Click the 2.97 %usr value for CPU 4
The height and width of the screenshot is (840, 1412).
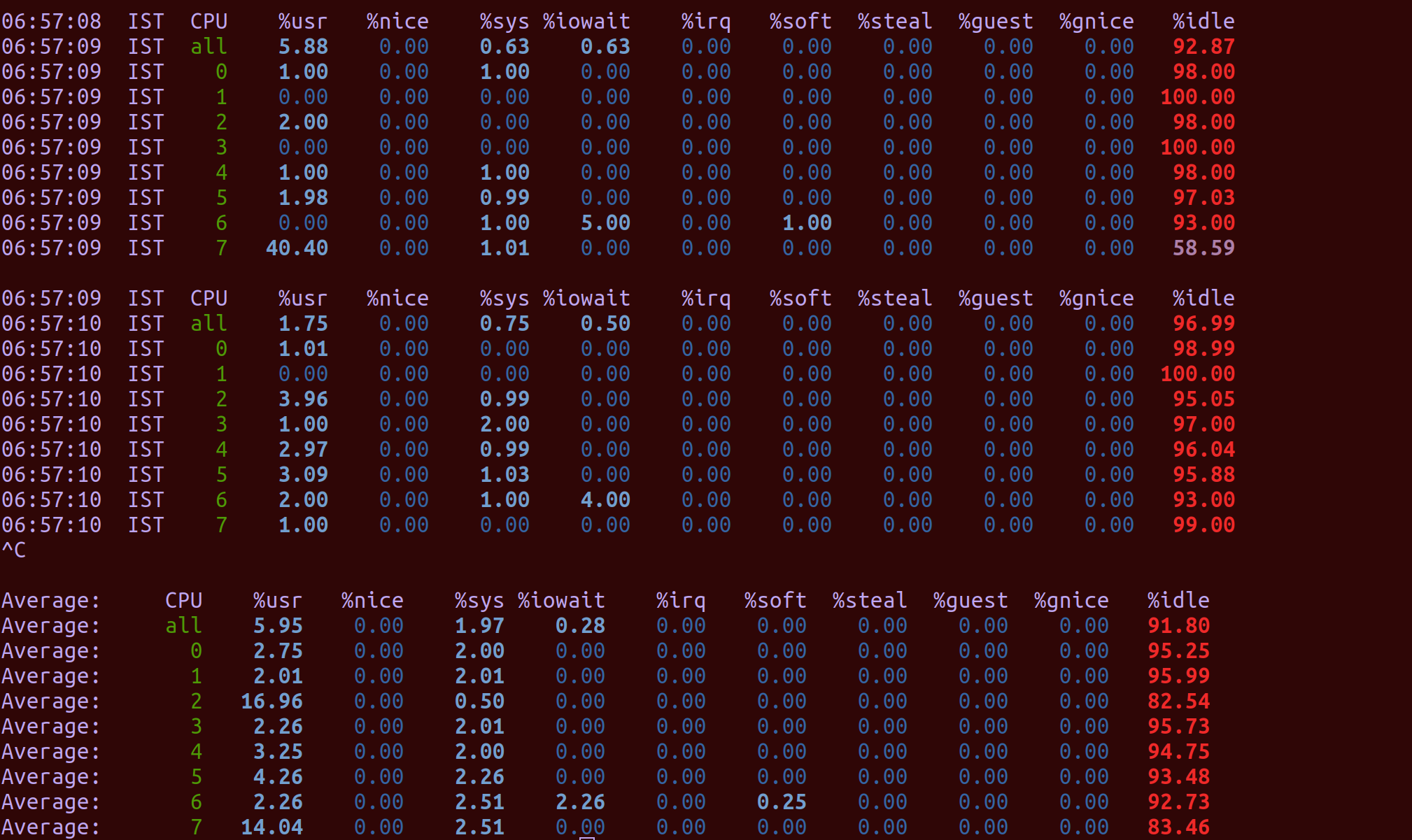[303, 450]
